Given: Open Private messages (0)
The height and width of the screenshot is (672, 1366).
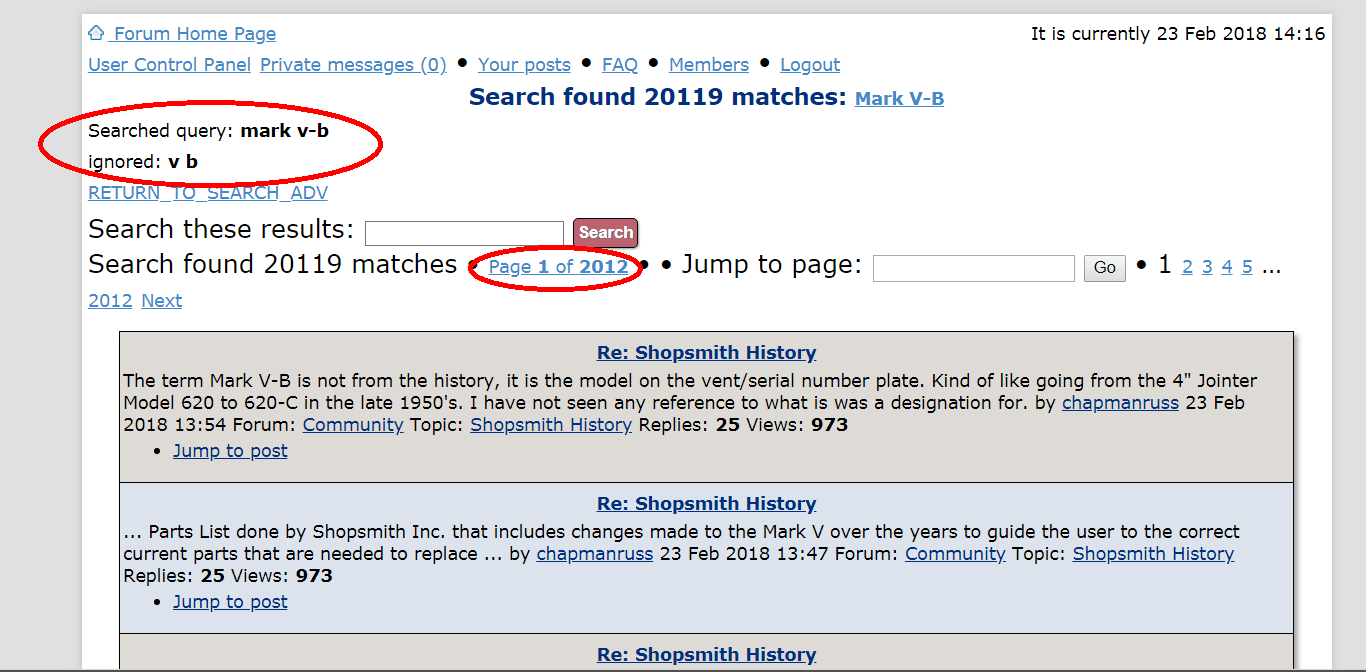Looking at the screenshot, I should [x=353, y=65].
